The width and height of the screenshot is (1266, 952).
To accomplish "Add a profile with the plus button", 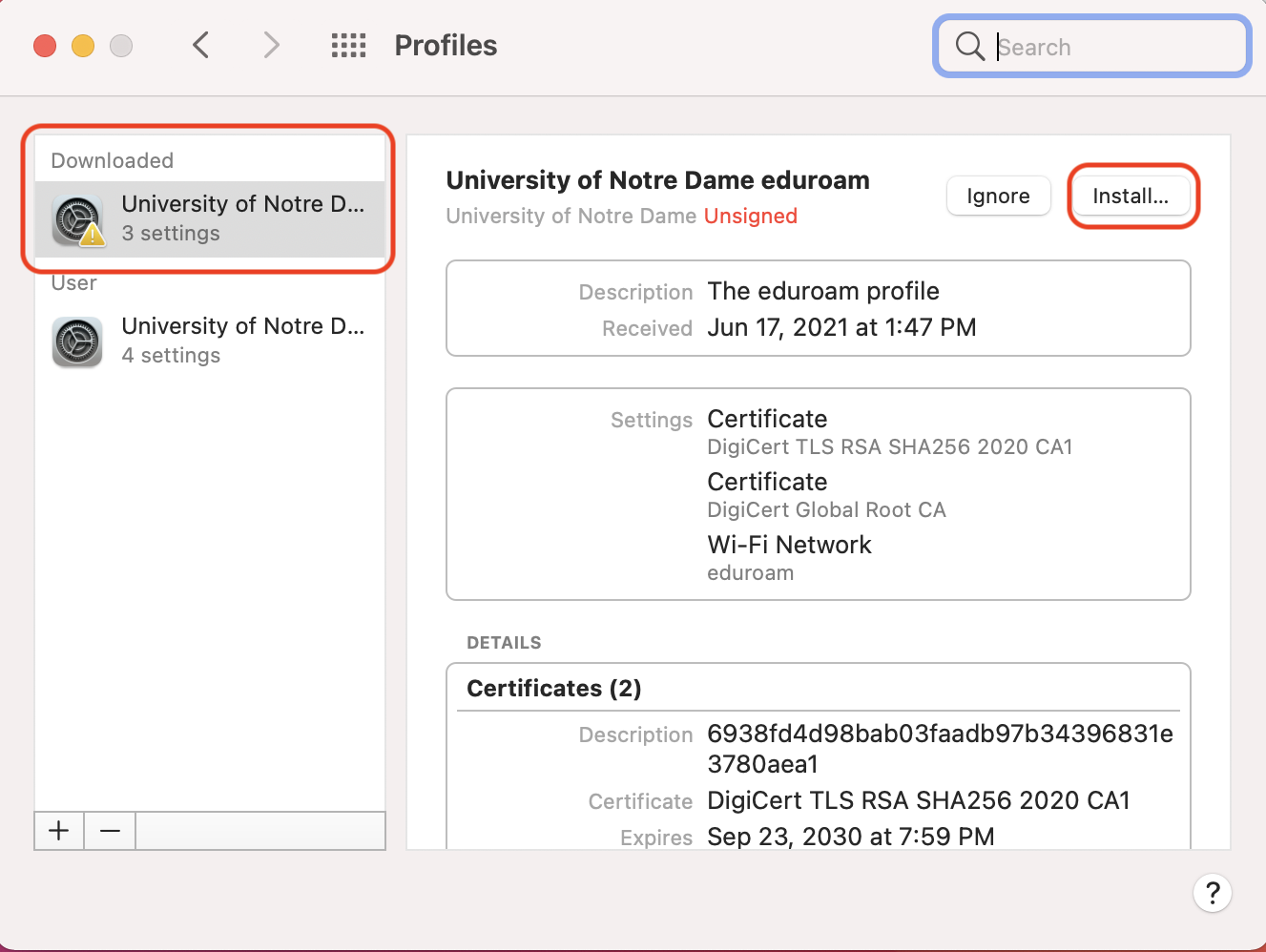I will (59, 831).
